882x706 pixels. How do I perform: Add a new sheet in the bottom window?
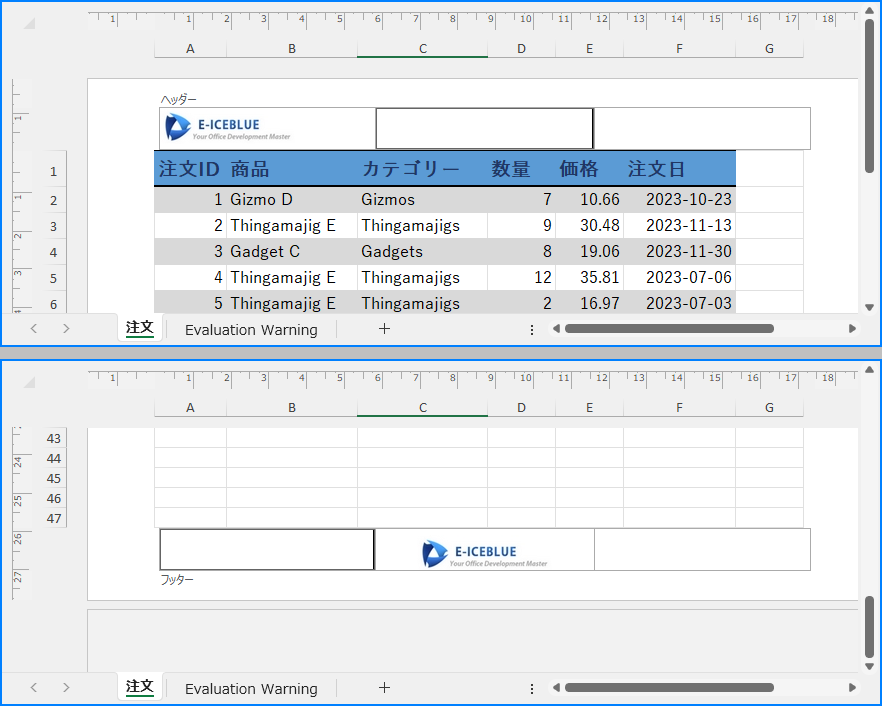click(x=384, y=687)
